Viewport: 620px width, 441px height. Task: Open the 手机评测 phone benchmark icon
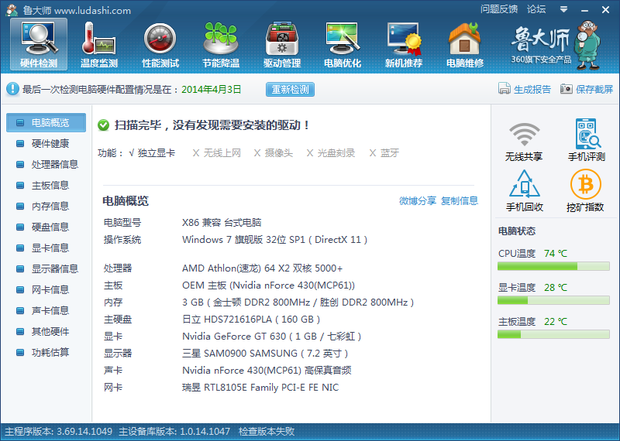[x=586, y=140]
